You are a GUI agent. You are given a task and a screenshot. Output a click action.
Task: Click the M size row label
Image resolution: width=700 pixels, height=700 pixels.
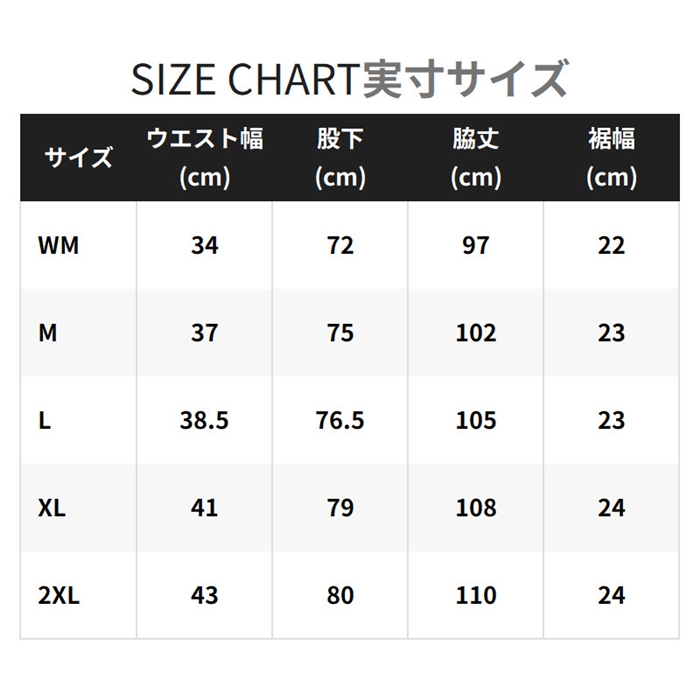click(48, 333)
